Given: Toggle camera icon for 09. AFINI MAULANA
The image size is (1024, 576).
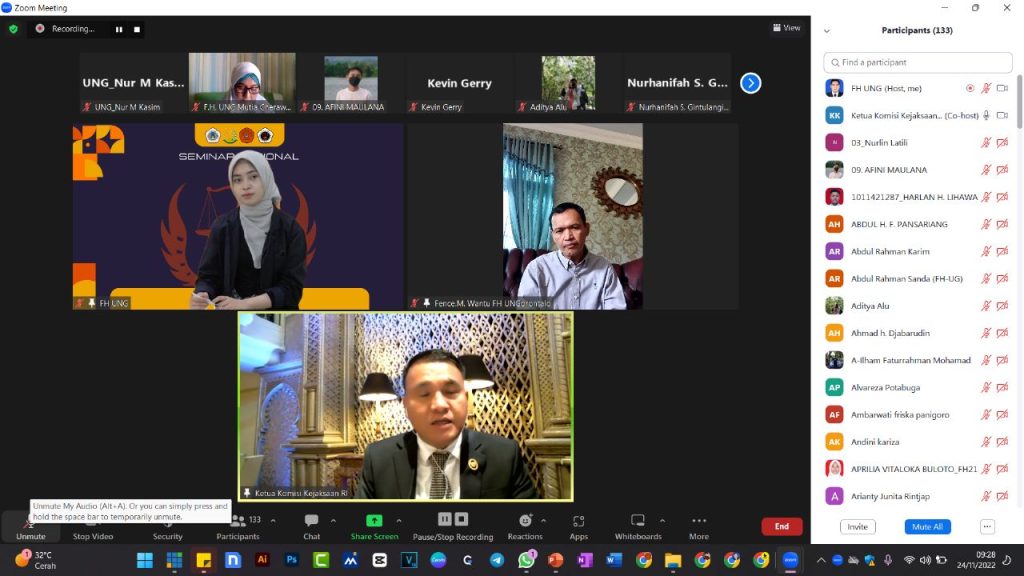Looking at the screenshot, I should [x=1002, y=170].
